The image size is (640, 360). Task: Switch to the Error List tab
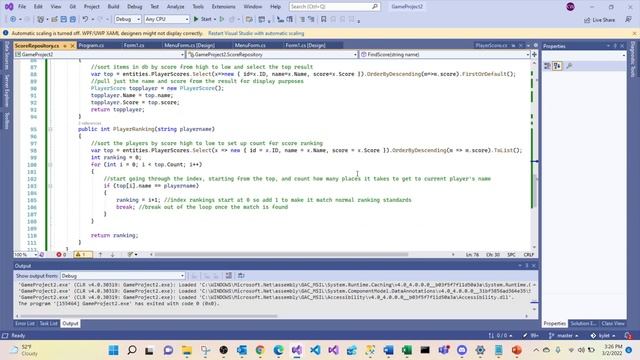[24, 324]
